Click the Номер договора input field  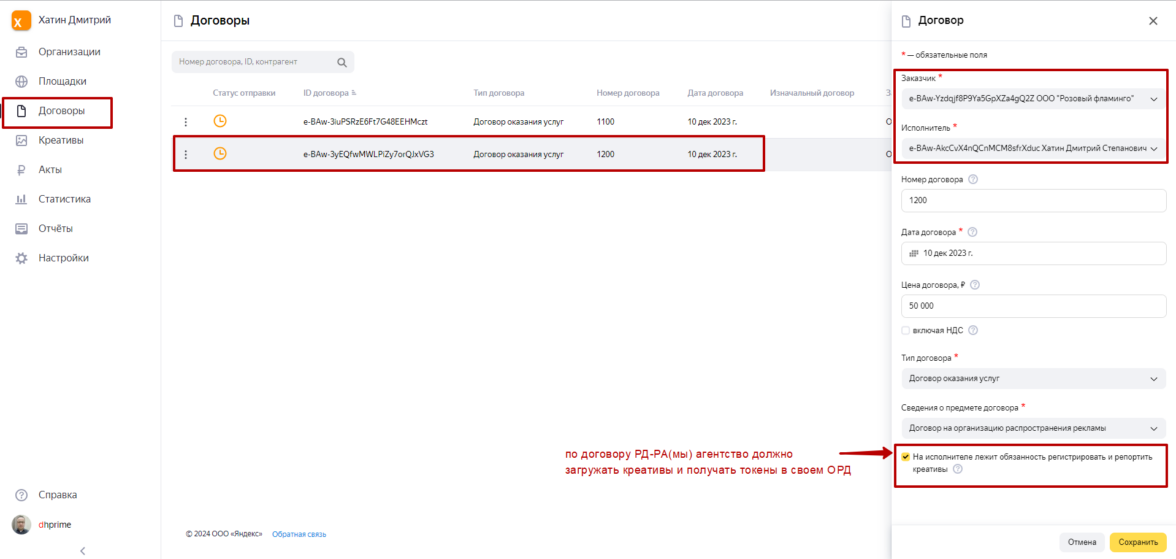click(x=1033, y=201)
